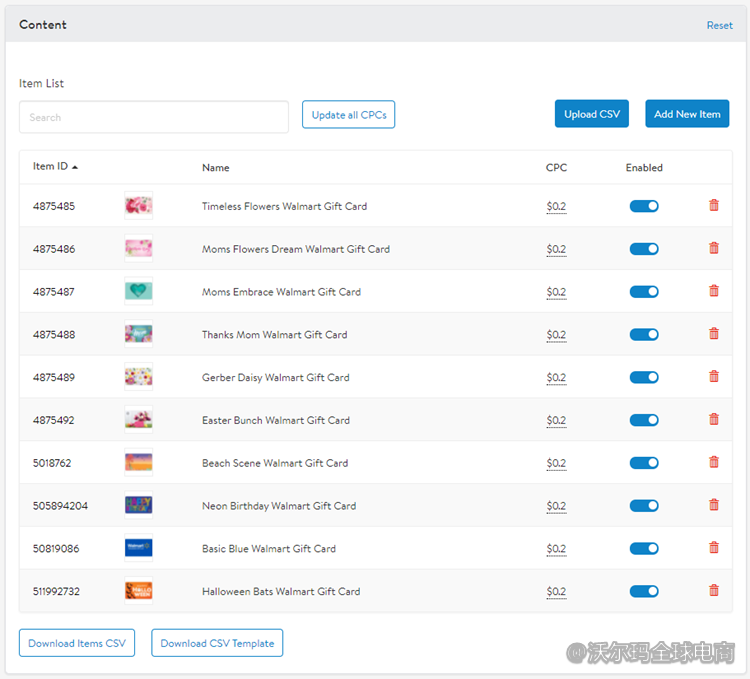Delete the Easter Bunch Walmart Gift Card

tap(713, 420)
